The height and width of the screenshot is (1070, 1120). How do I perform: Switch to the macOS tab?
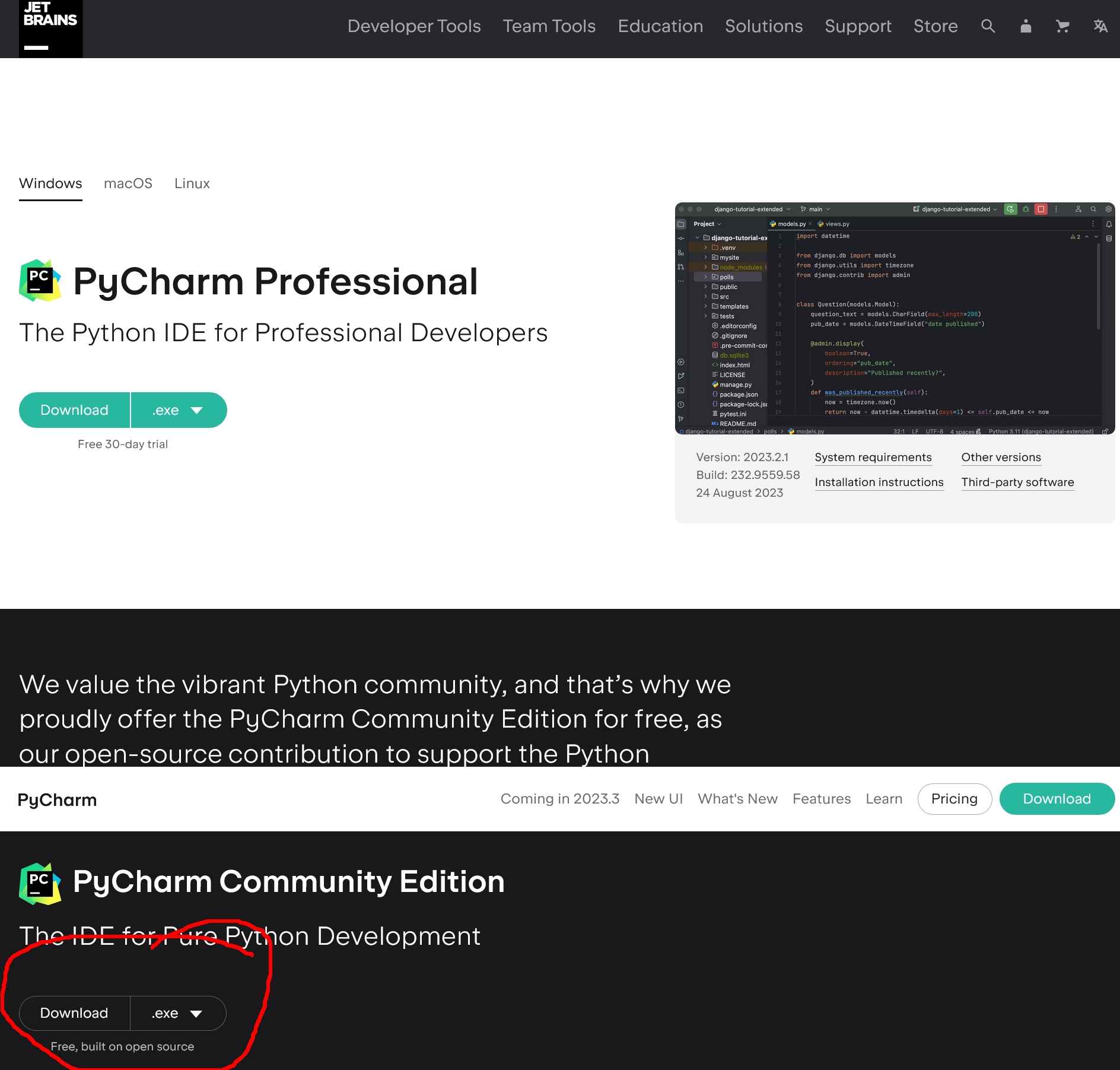coord(128,183)
